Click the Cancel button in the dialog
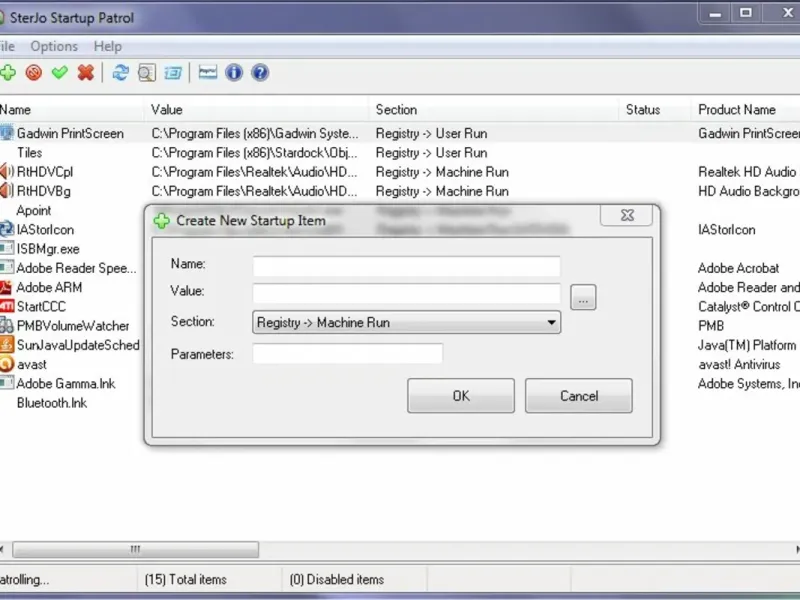This screenshot has height=600, width=800. [579, 395]
